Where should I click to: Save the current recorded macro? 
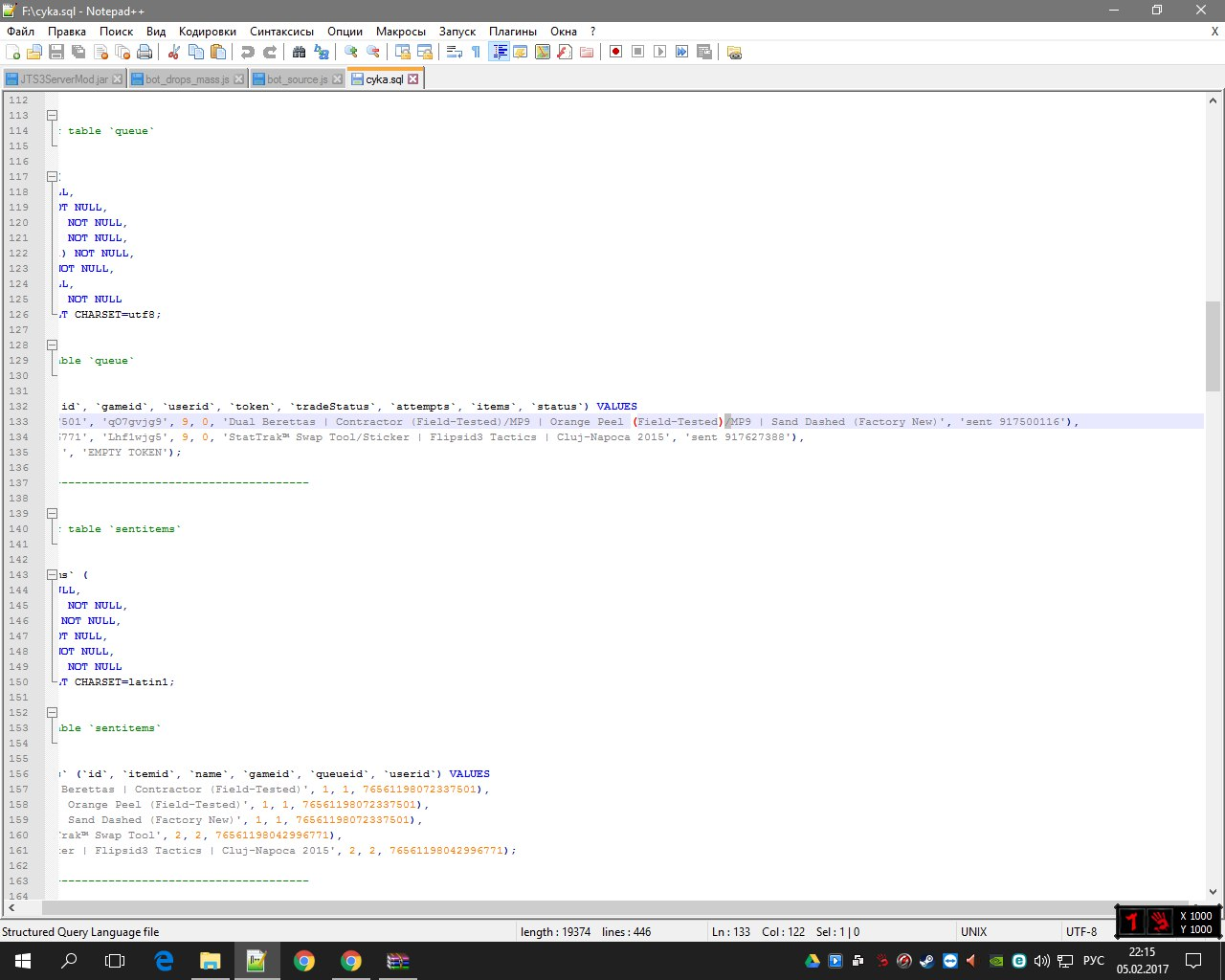(704, 52)
